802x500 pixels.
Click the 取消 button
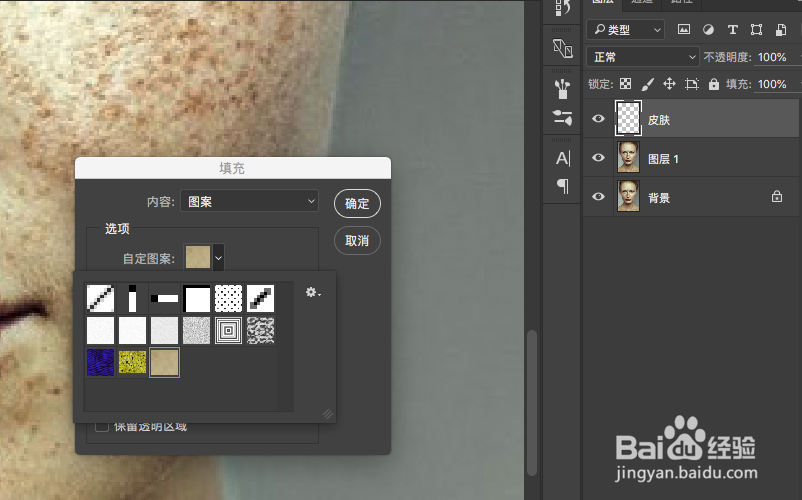[x=357, y=240]
